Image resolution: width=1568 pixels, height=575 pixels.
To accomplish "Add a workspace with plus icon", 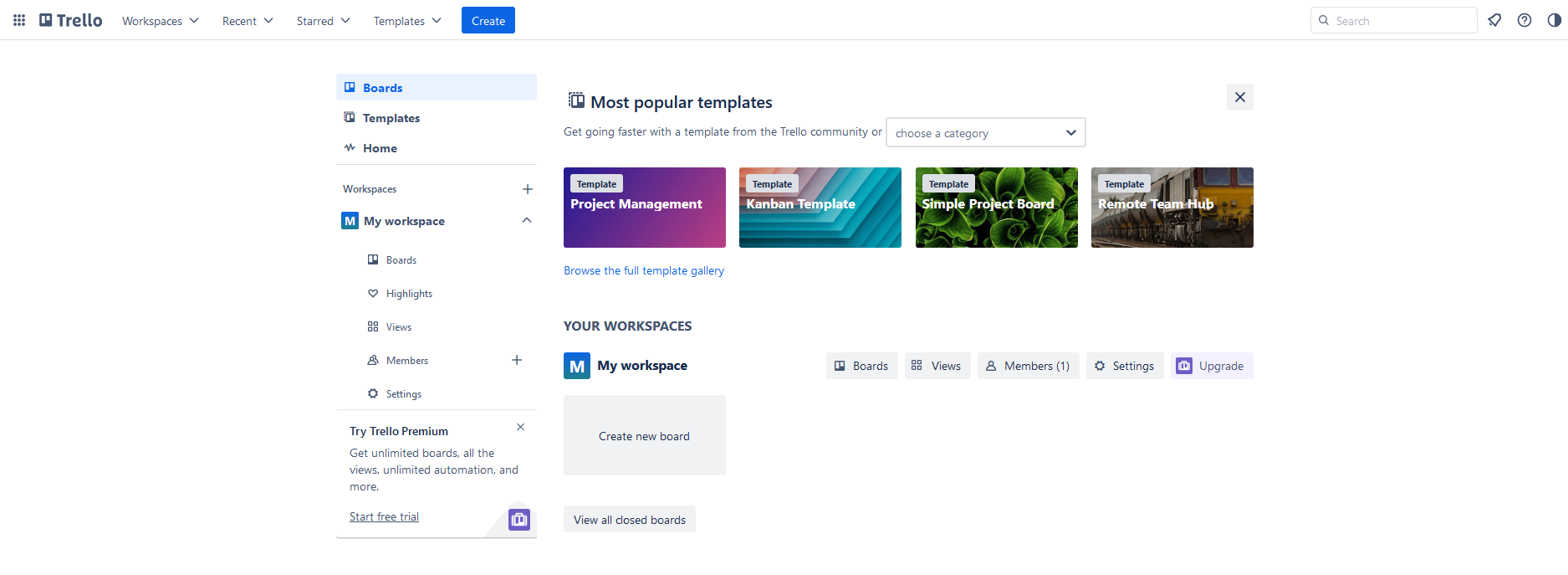I will pos(528,189).
